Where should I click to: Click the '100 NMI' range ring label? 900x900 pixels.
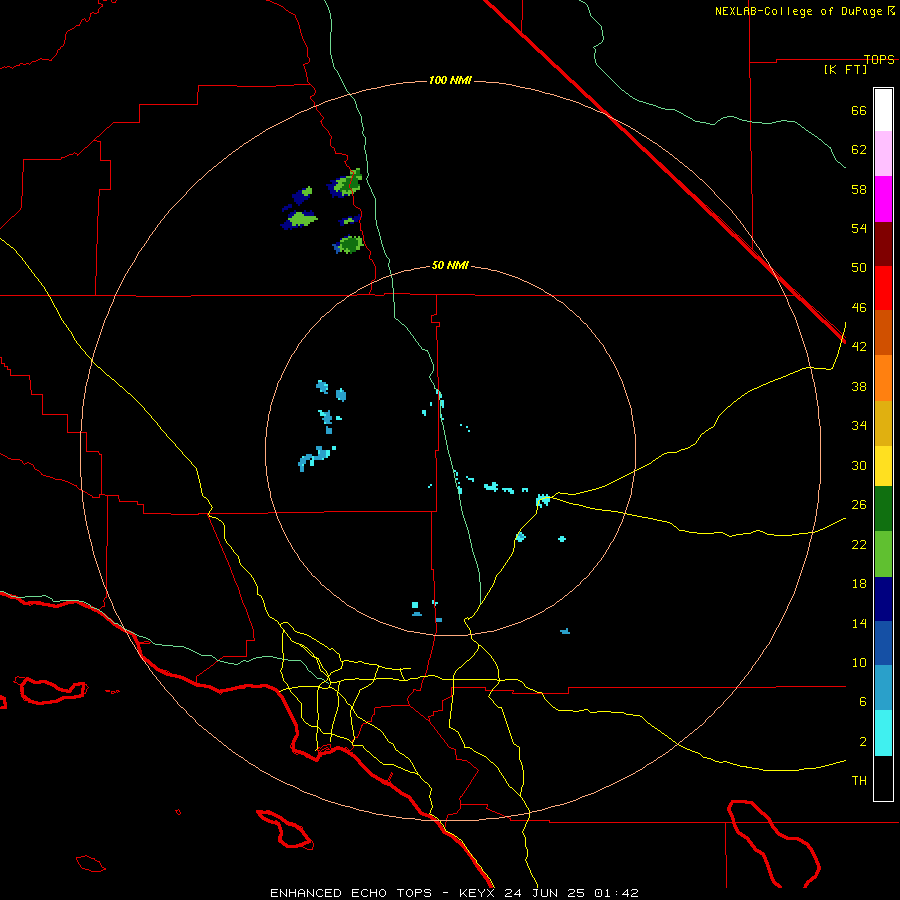(450, 80)
